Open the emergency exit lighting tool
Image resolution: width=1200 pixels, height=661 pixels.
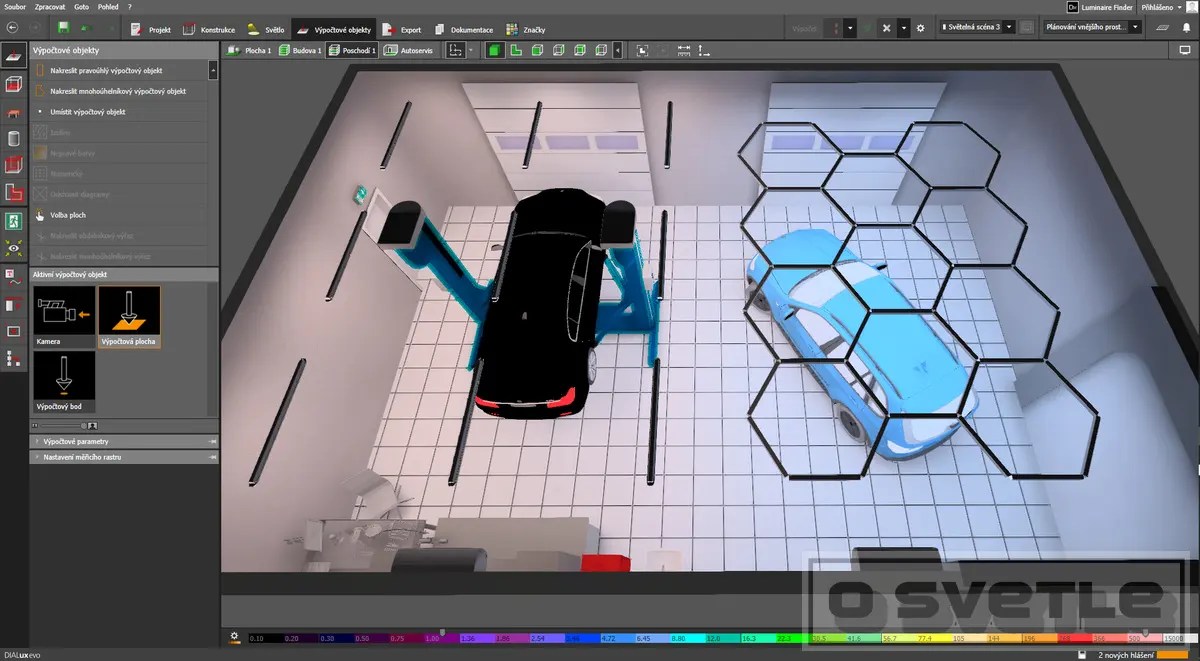(13, 220)
